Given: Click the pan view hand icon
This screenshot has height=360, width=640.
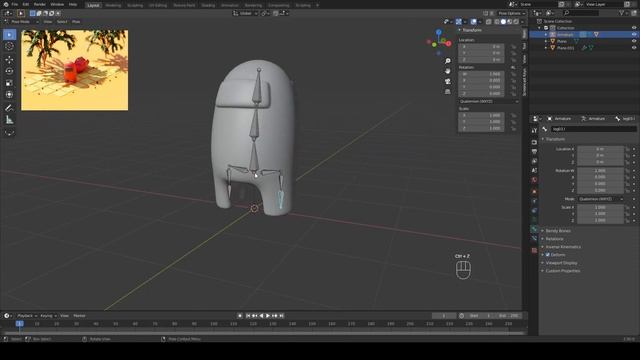Looking at the screenshot, I should coord(448,71).
